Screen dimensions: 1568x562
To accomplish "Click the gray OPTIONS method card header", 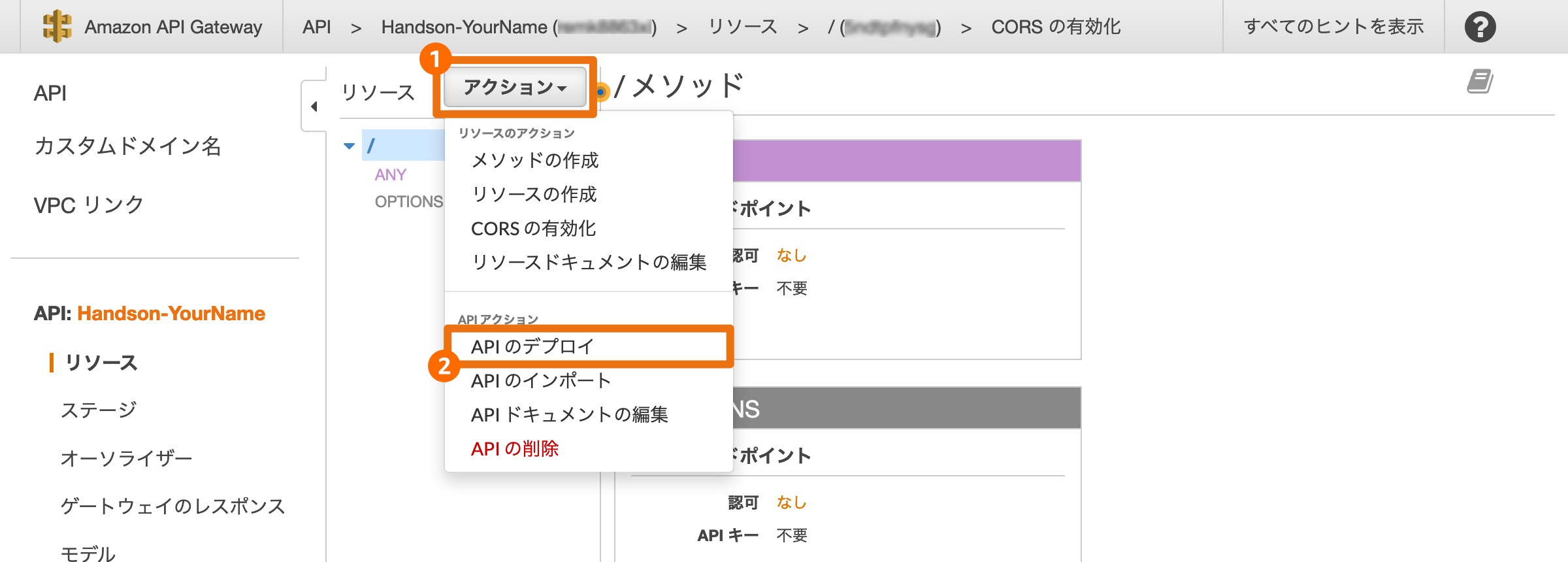I will coord(907,408).
